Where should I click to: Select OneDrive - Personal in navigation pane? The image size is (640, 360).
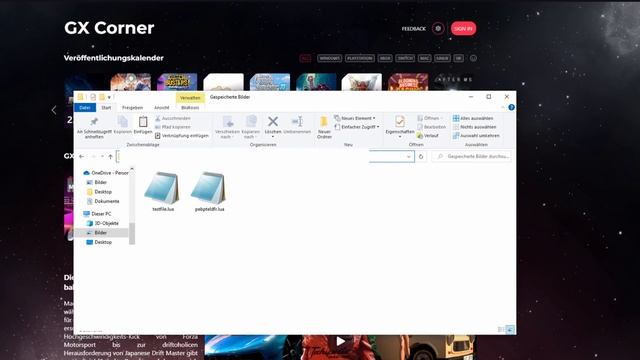click(105, 173)
